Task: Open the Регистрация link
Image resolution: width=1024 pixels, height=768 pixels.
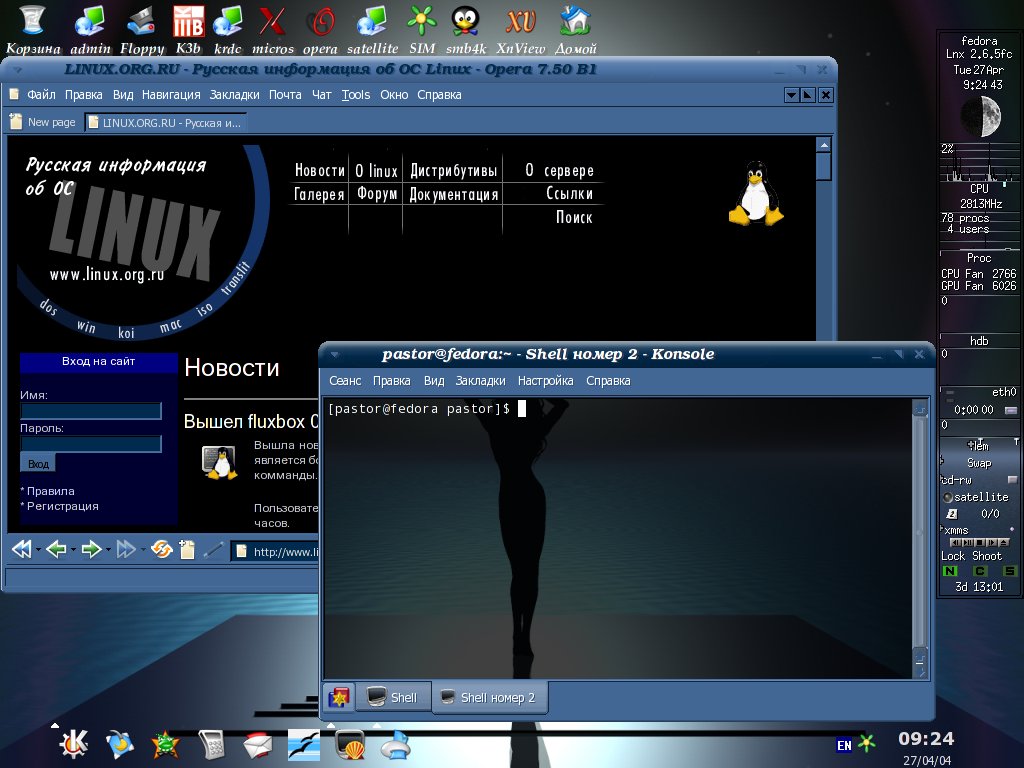Action: (x=63, y=506)
